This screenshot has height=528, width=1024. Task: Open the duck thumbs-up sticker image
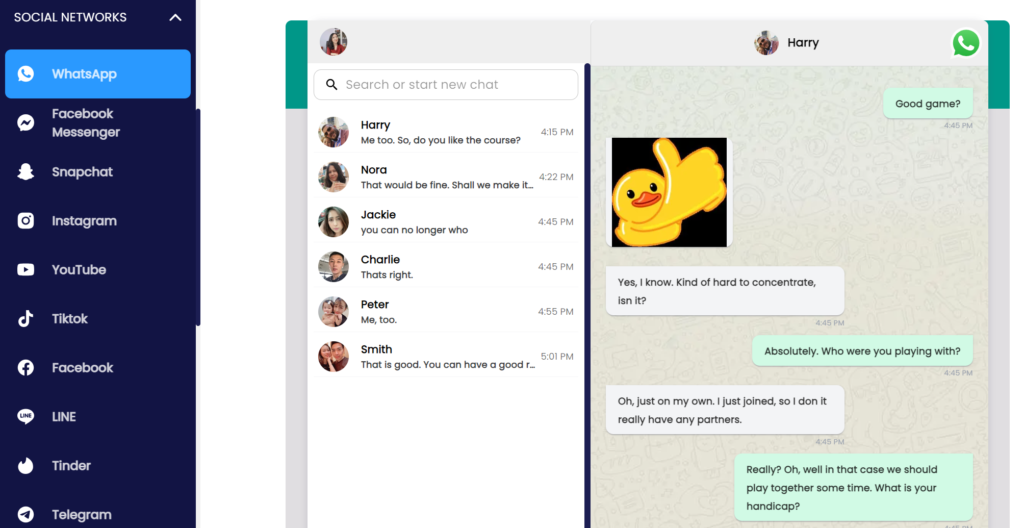pyautogui.click(x=669, y=192)
